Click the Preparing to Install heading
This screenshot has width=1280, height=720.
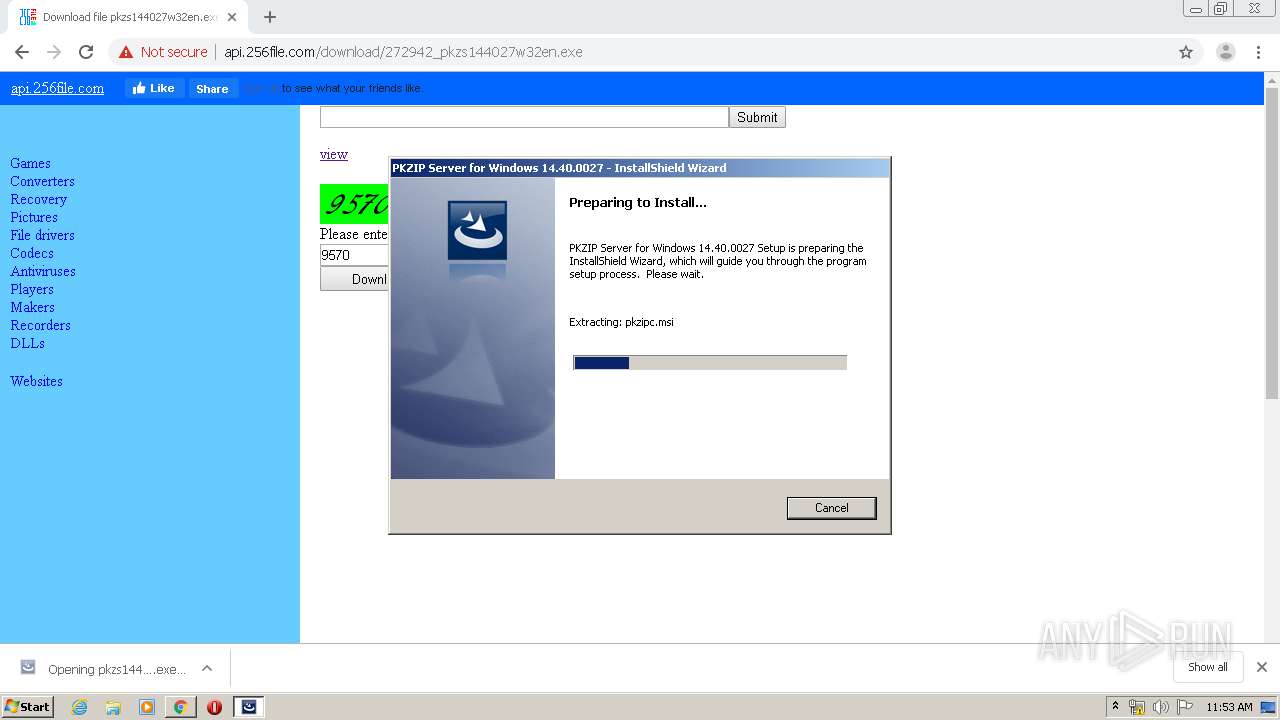click(638, 202)
